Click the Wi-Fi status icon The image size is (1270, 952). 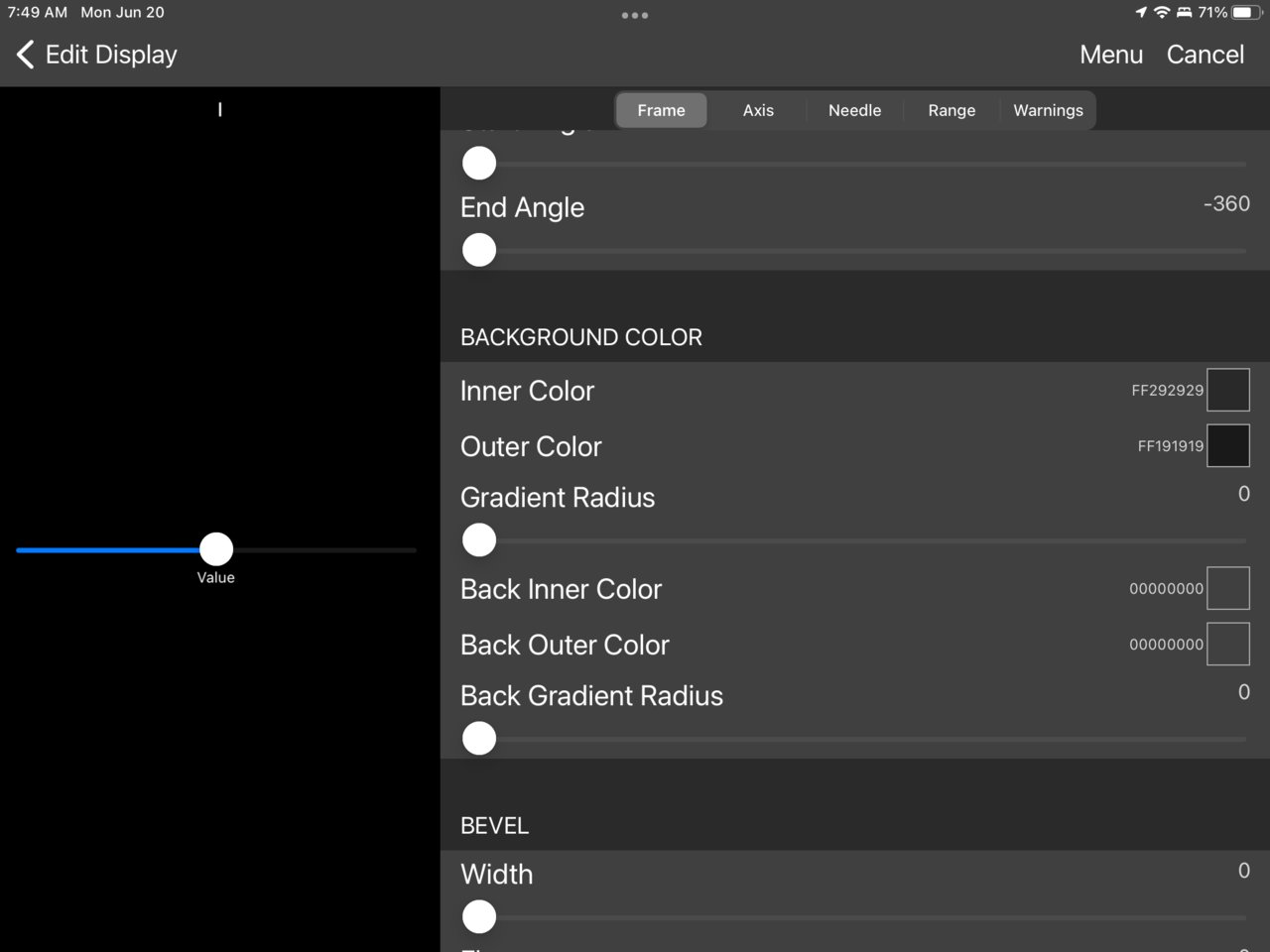point(1162,12)
